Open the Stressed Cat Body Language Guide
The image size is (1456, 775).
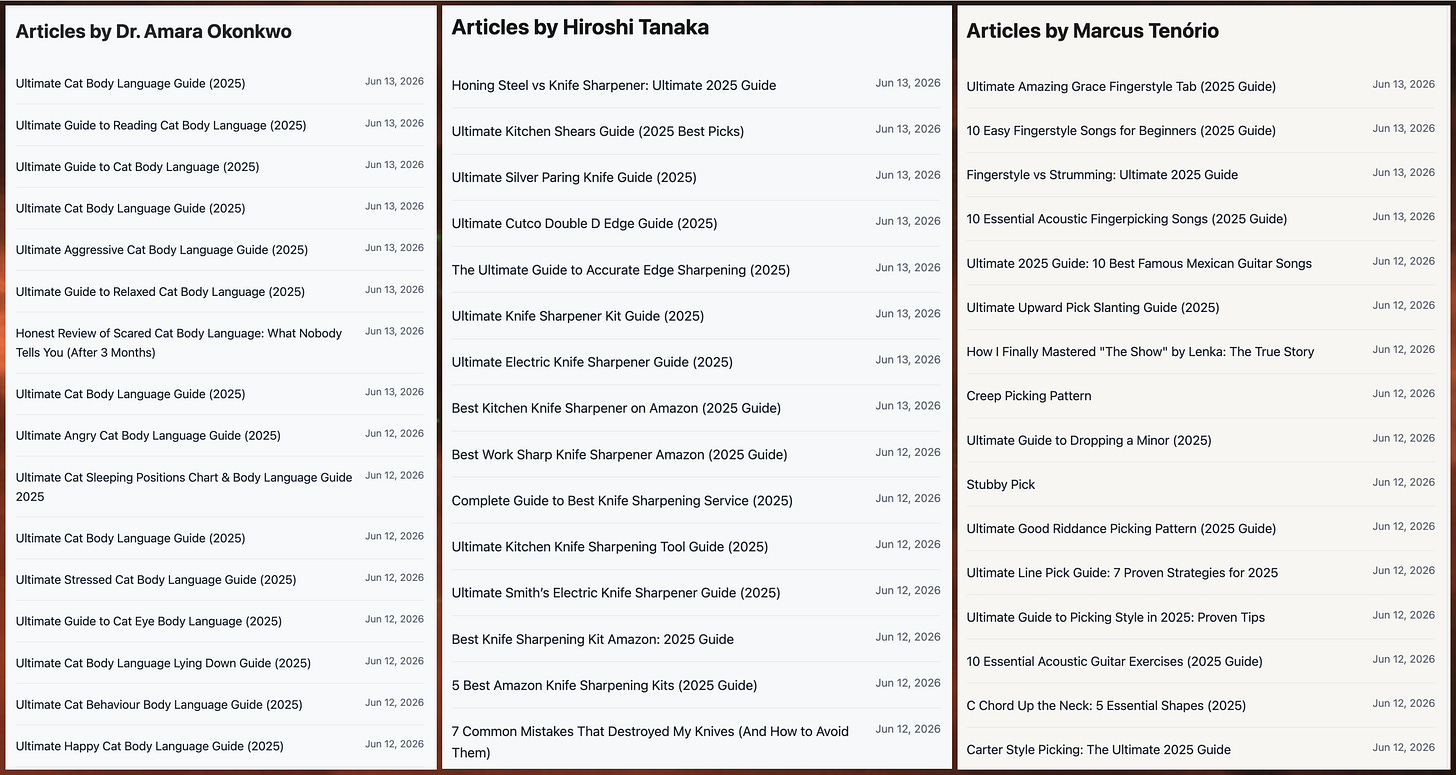pos(156,580)
